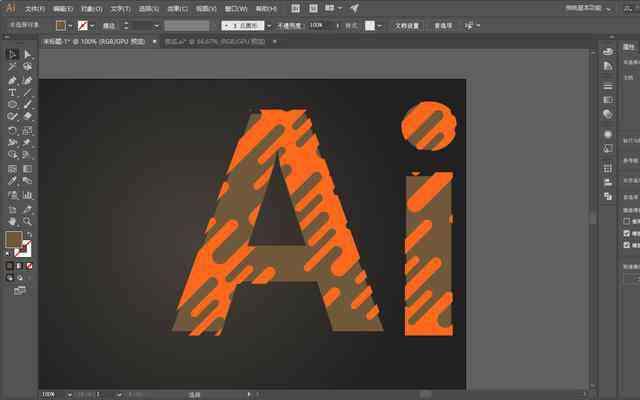Select the Direct Selection tool
The height and width of the screenshot is (400, 640).
click(27, 54)
